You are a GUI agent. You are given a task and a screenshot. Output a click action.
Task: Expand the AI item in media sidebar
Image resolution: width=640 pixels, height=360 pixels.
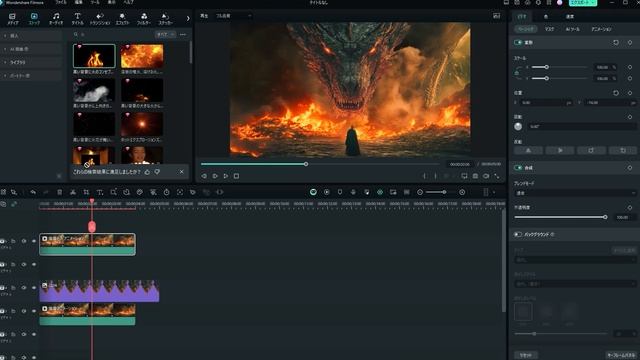(x=5, y=49)
